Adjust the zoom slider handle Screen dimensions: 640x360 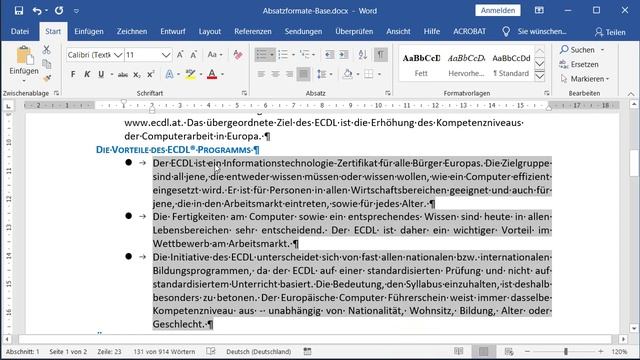click(x=566, y=351)
